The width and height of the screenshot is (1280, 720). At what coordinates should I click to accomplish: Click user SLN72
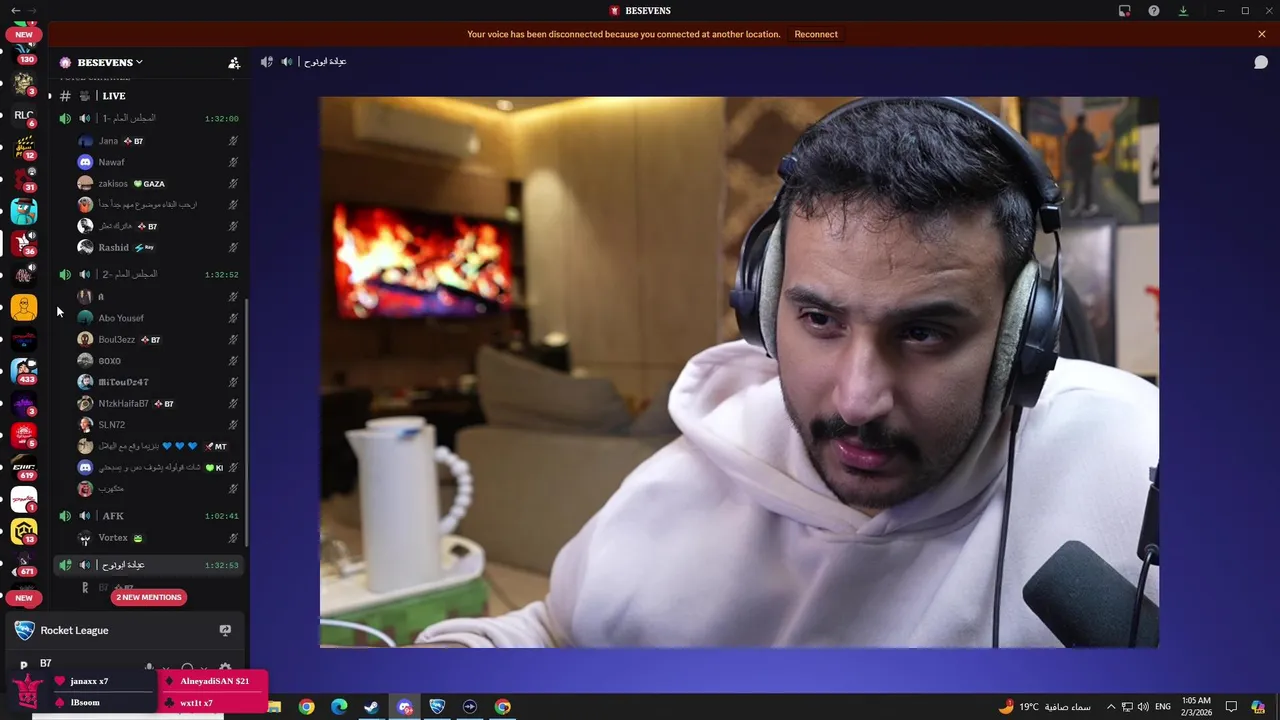pyautogui.click(x=158, y=425)
